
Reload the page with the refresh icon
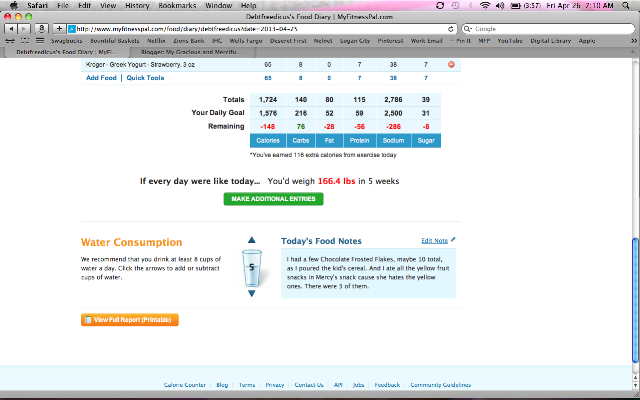point(451,29)
